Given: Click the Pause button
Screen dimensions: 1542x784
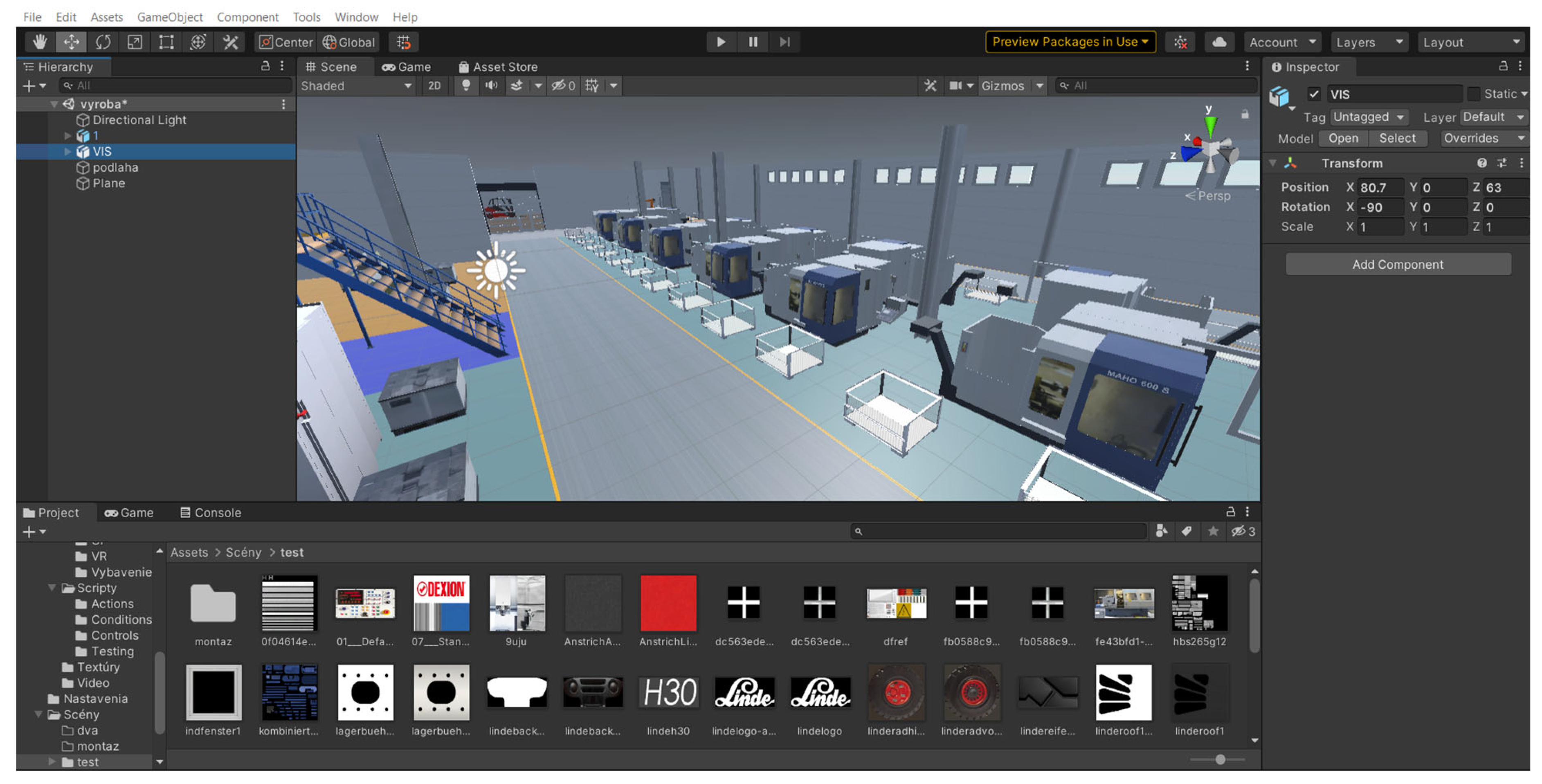Looking at the screenshot, I should 753,42.
